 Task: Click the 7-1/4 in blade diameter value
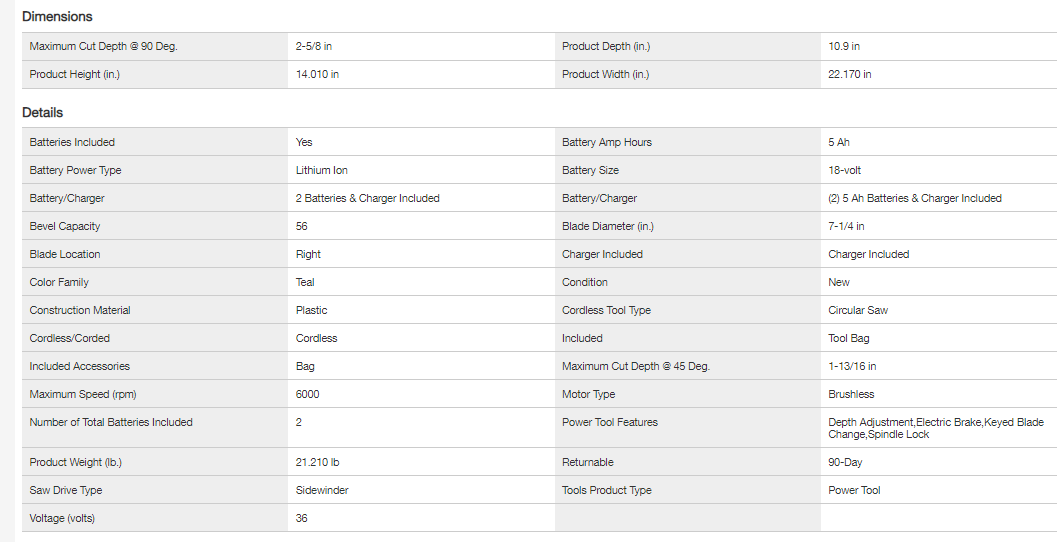click(x=846, y=226)
